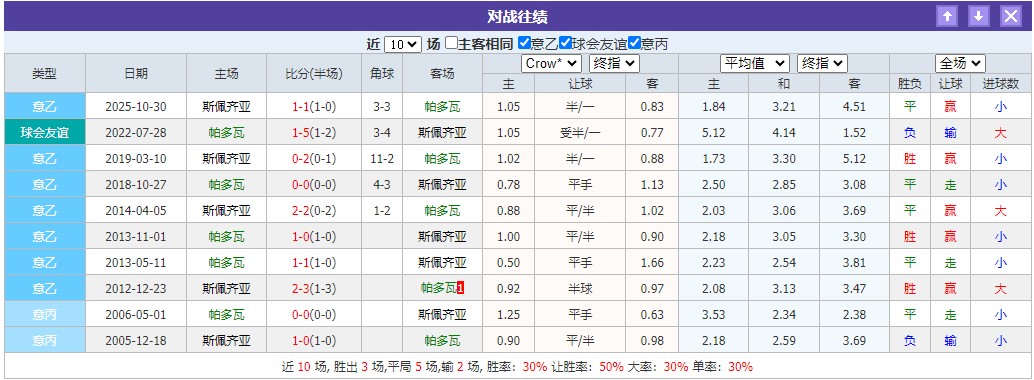Close the 对战往绩 panel with X icon
The width and height of the screenshot is (1034, 380).
[1010, 16]
